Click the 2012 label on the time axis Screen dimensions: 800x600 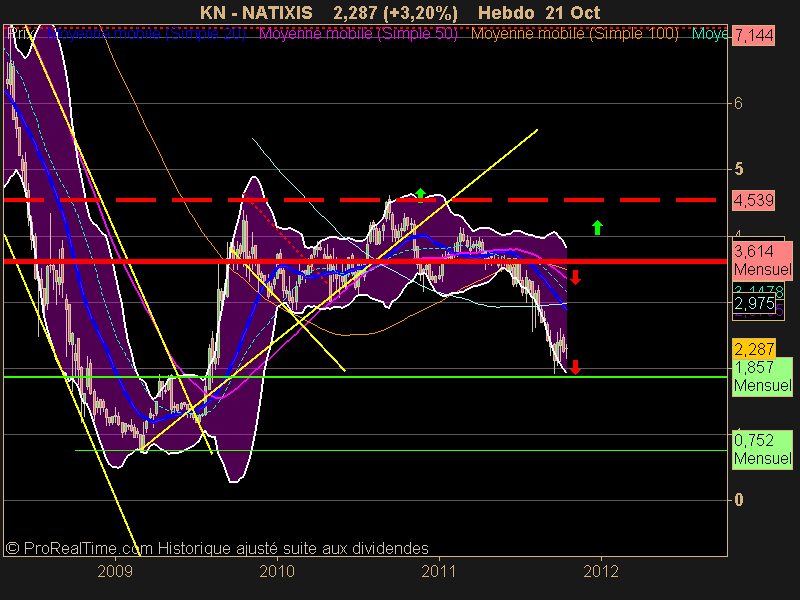pos(601,571)
